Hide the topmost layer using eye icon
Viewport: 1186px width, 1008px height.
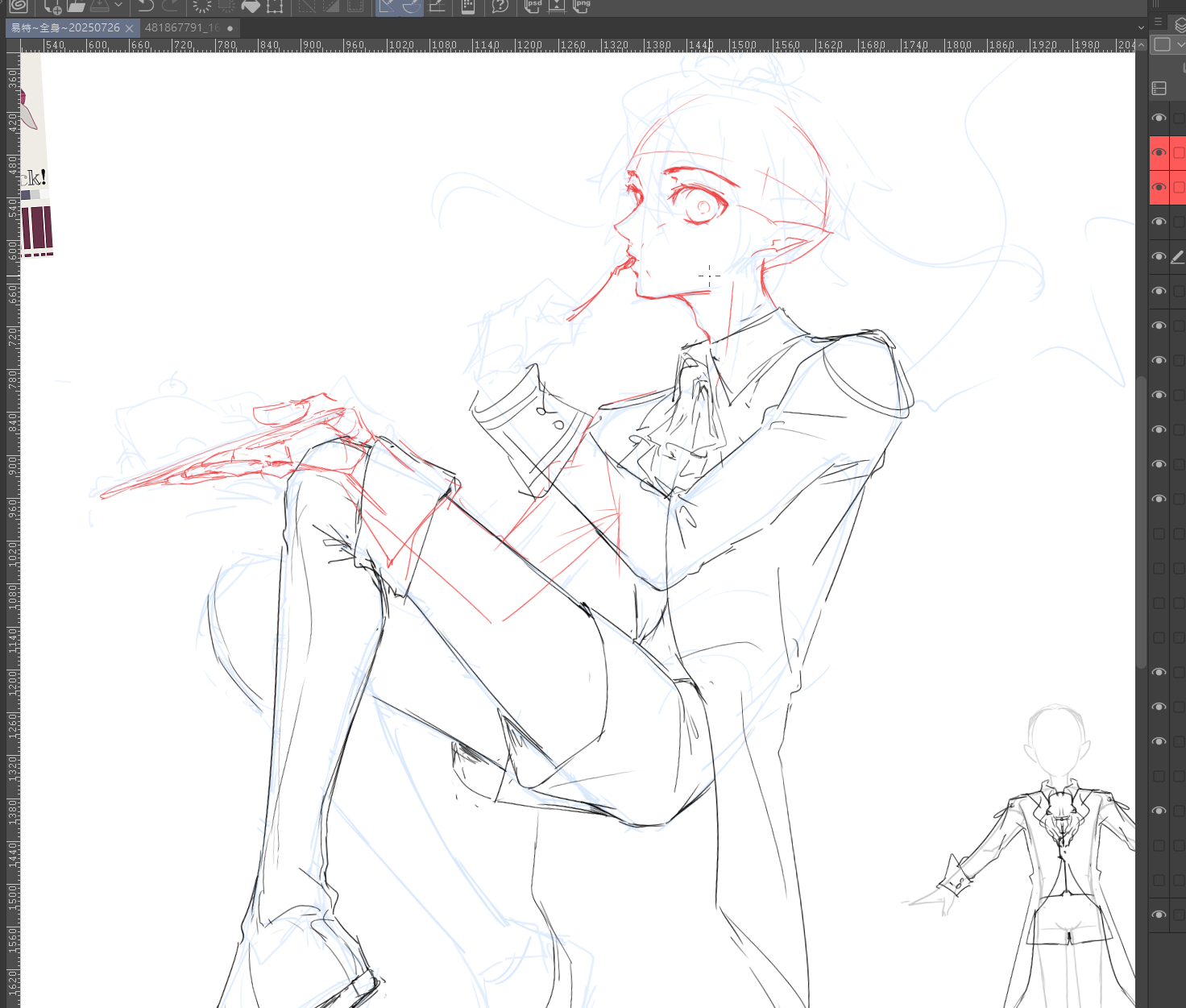(1159, 118)
